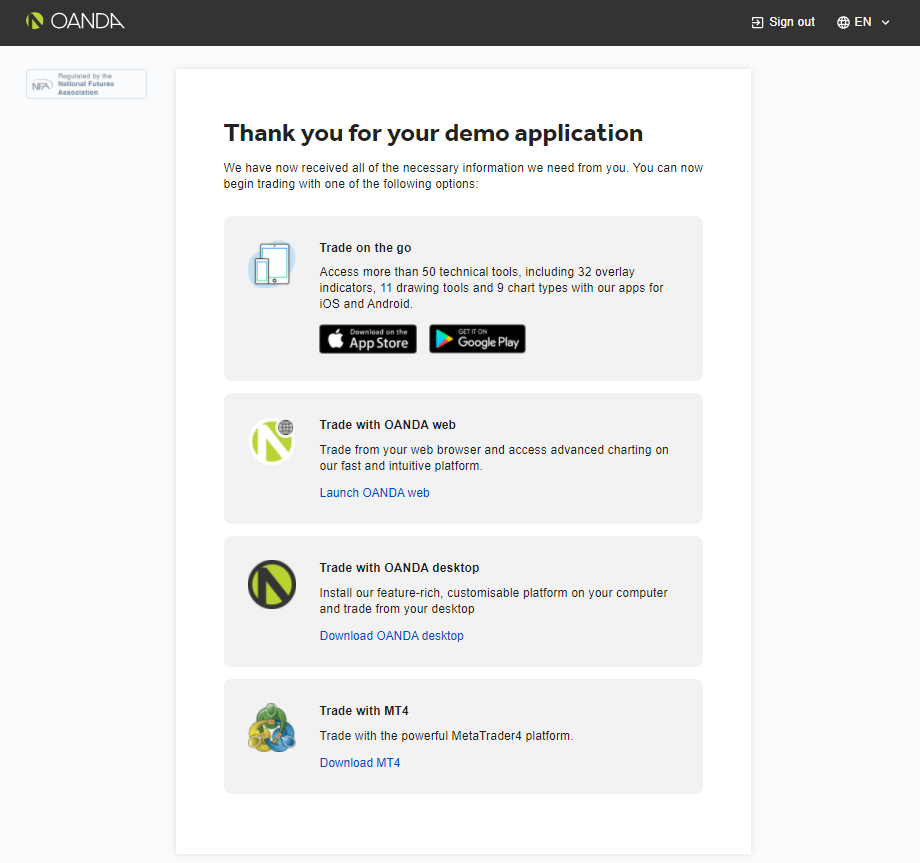Viewport: 920px width, 863px height.
Task: Select the EN language label
Action: tap(862, 22)
